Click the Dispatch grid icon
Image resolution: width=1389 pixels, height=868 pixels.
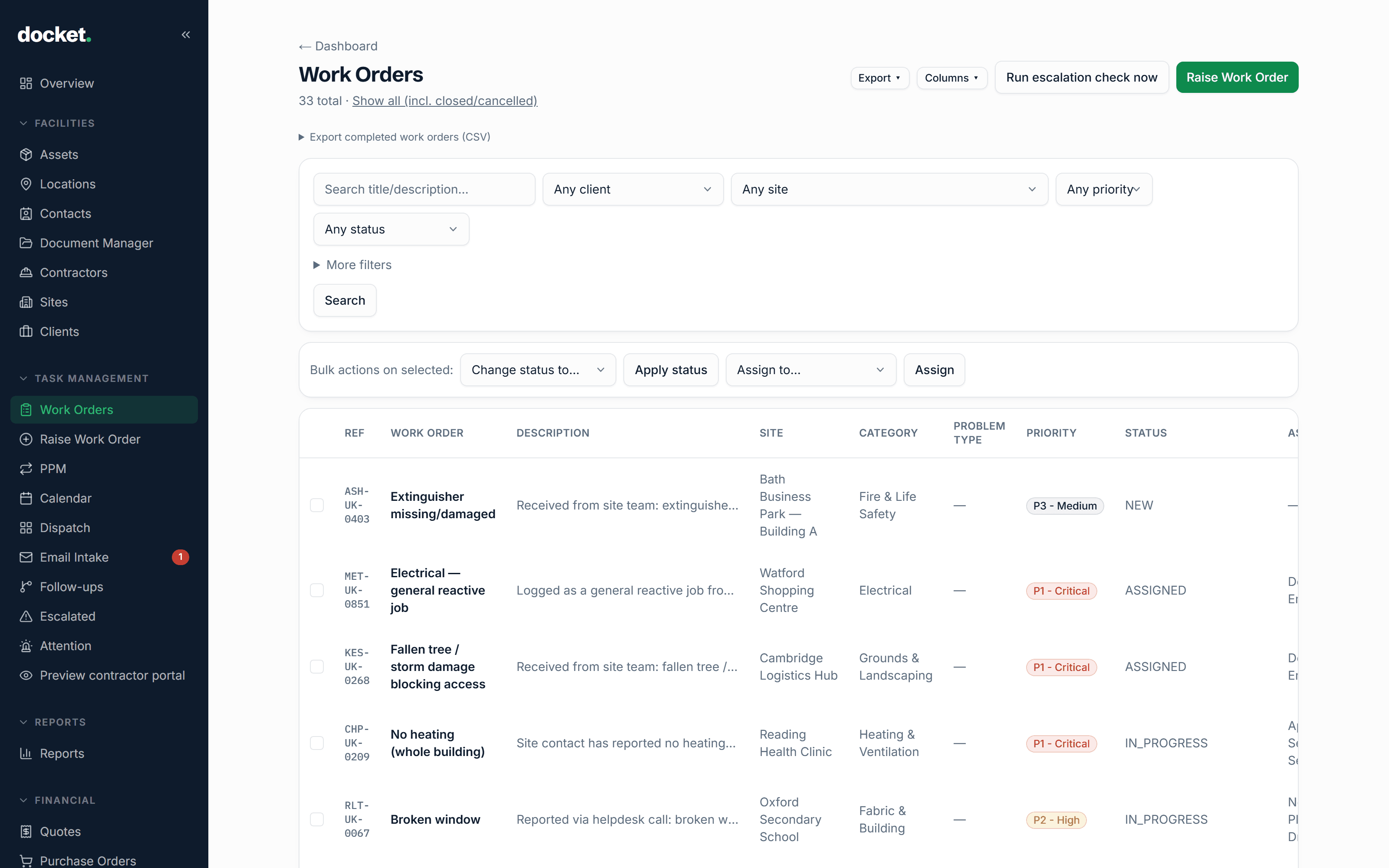click(x=26, y=528)
